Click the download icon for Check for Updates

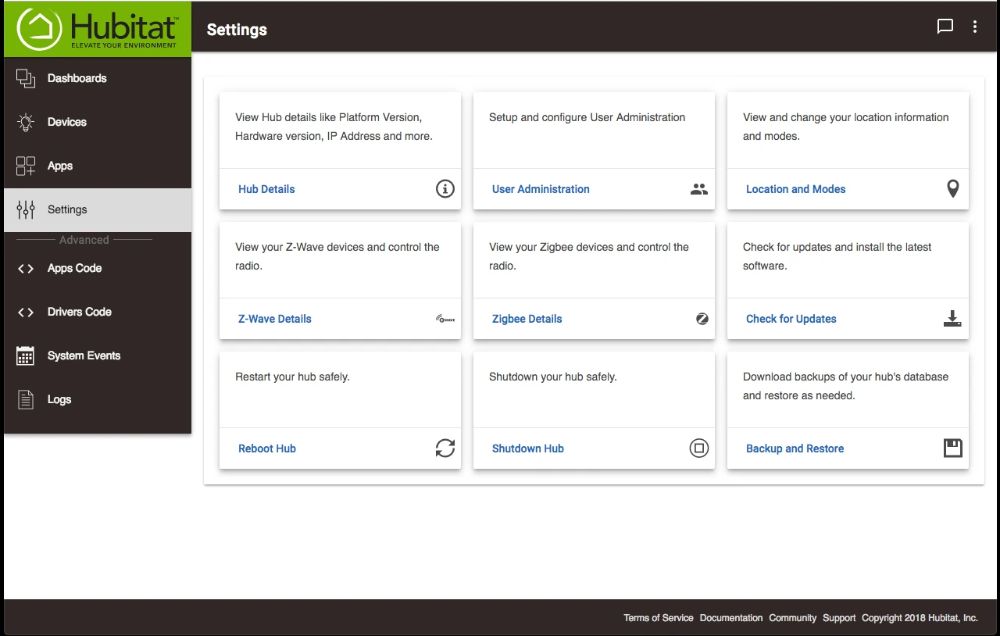[x=952, y=319]
